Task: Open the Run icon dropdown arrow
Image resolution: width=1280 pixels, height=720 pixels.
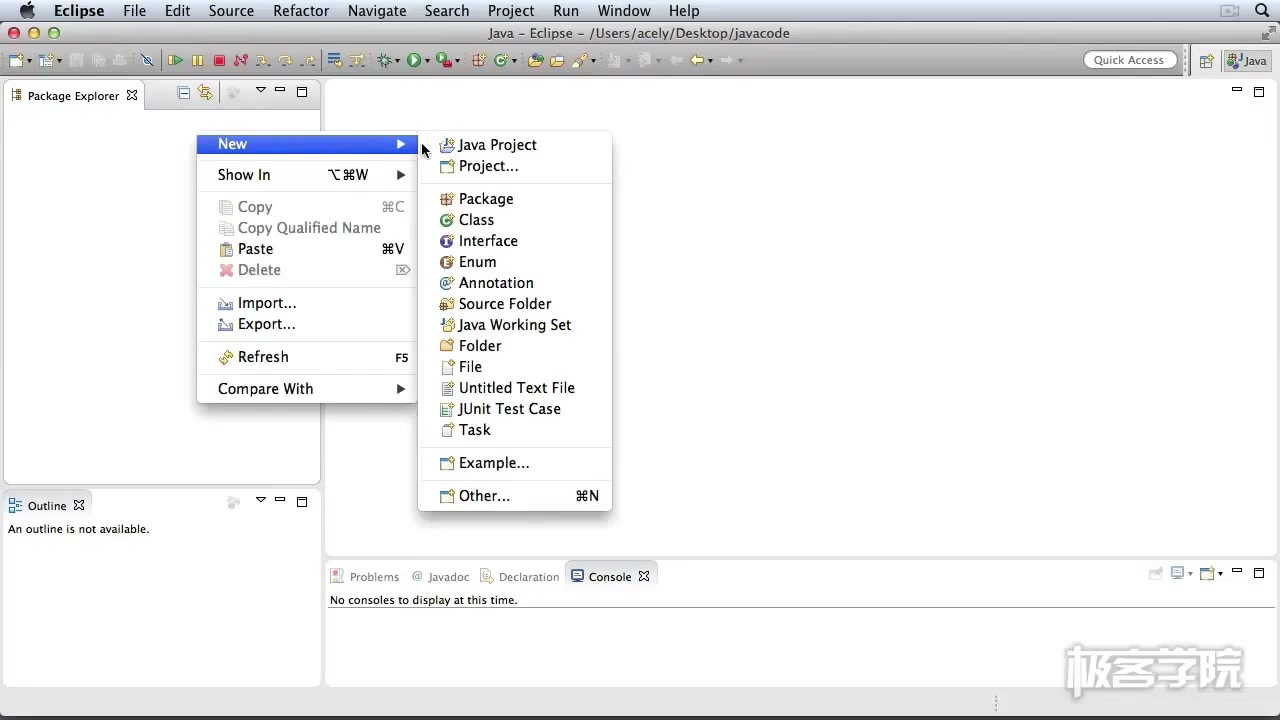Action: coord(427,61)
